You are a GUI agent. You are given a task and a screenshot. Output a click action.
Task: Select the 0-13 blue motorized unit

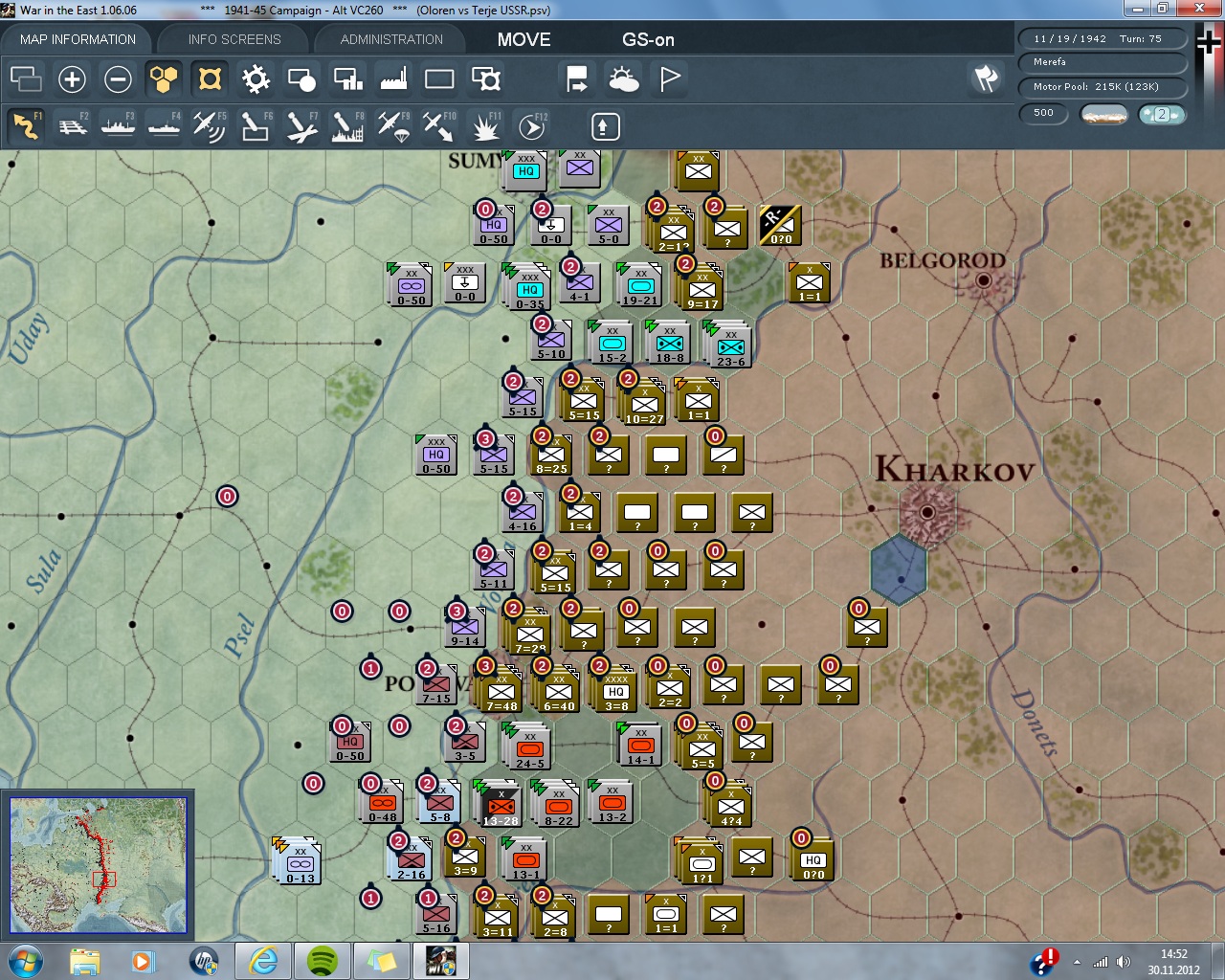pyautogui.click(x=300, y=862)
